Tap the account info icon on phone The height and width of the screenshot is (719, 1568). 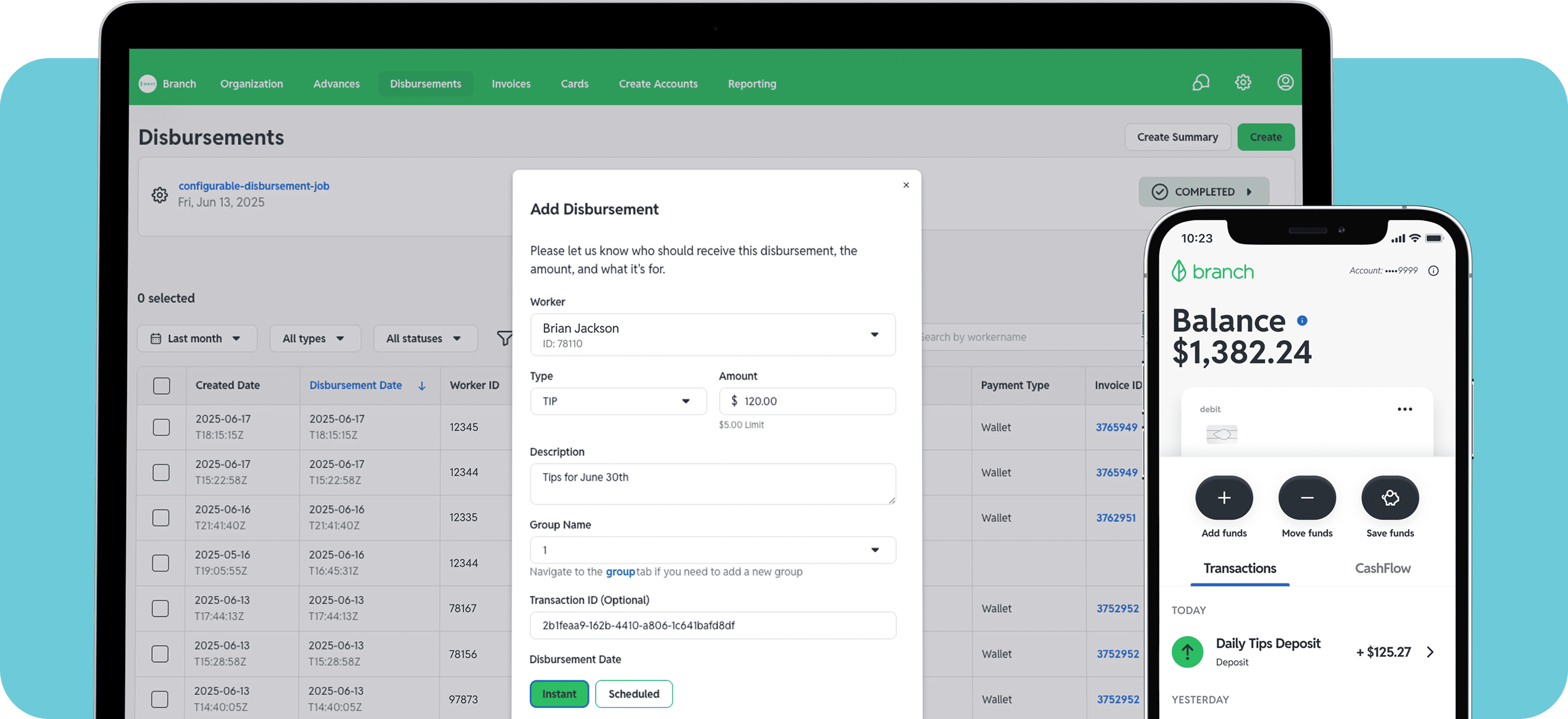(1434, 271)
